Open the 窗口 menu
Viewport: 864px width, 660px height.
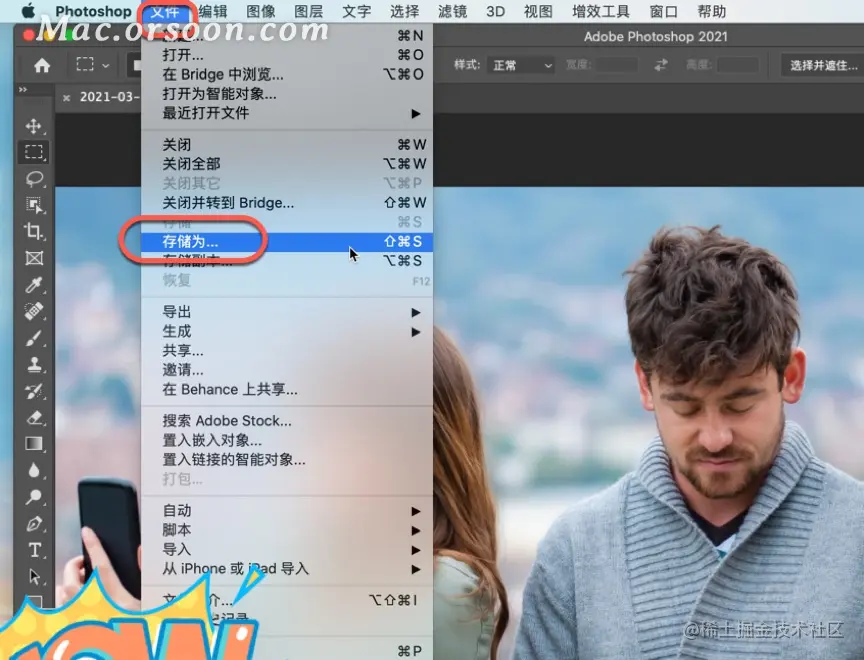point(663,11)
